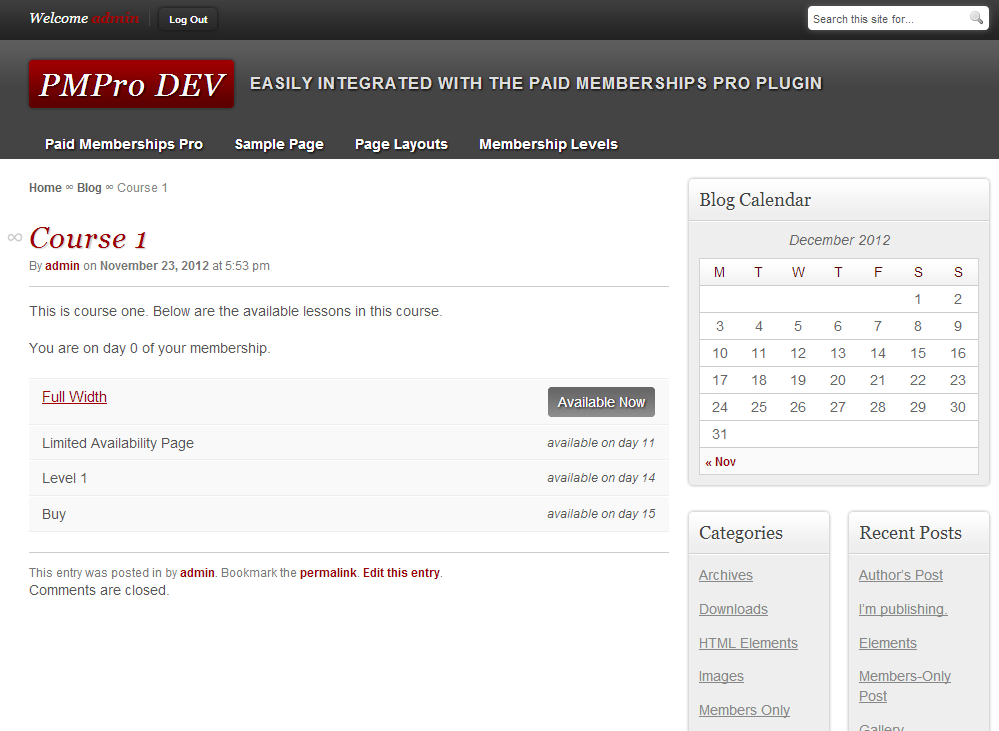The image size is (999, 731).
Task: Click the Recent Posts widget heading
Action: pyautogui.click(x=910, y=533)
